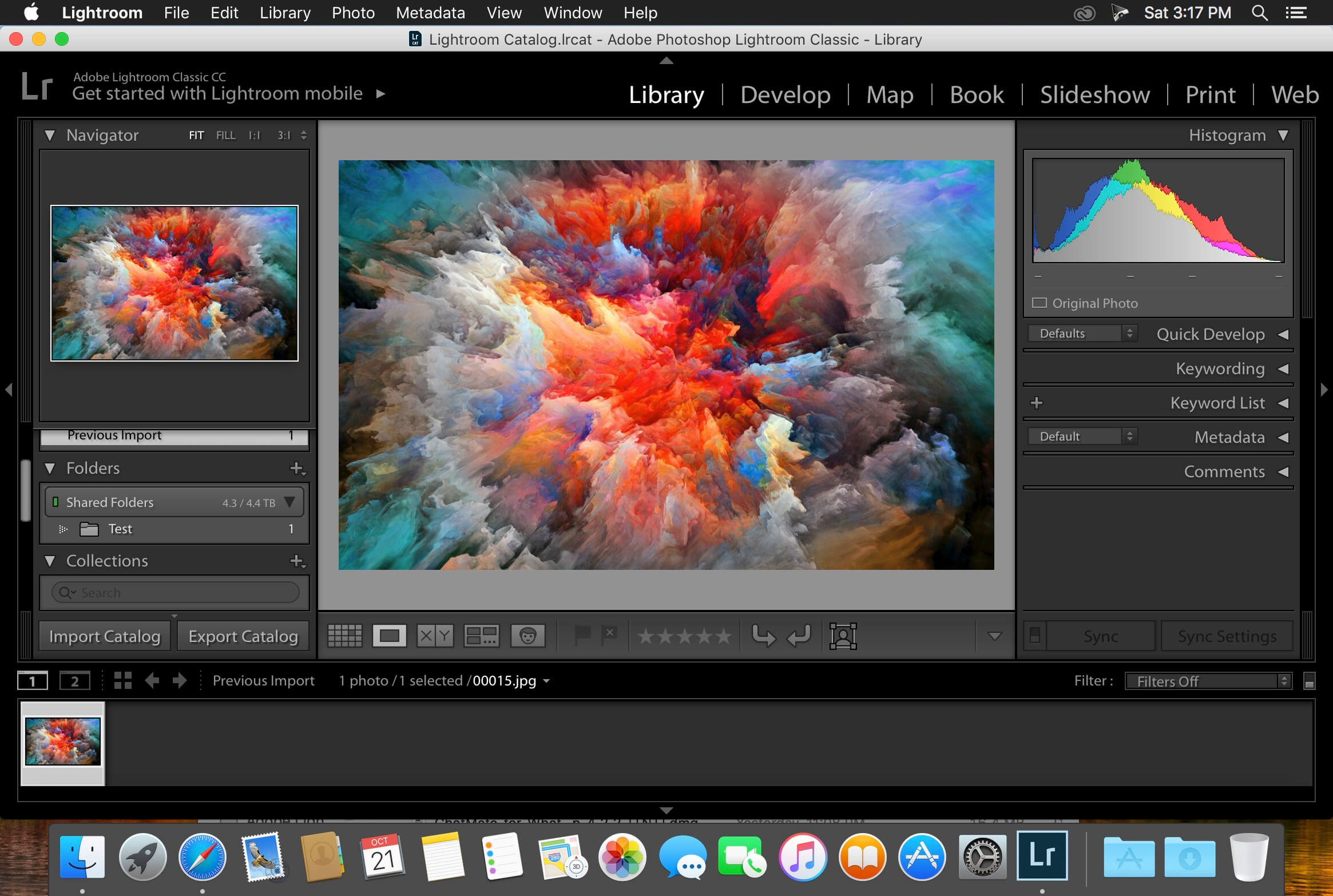Viewport: 1333px width, 896px height.
Task: Collapse the Keywording panel
Action: pos(1282,368)
